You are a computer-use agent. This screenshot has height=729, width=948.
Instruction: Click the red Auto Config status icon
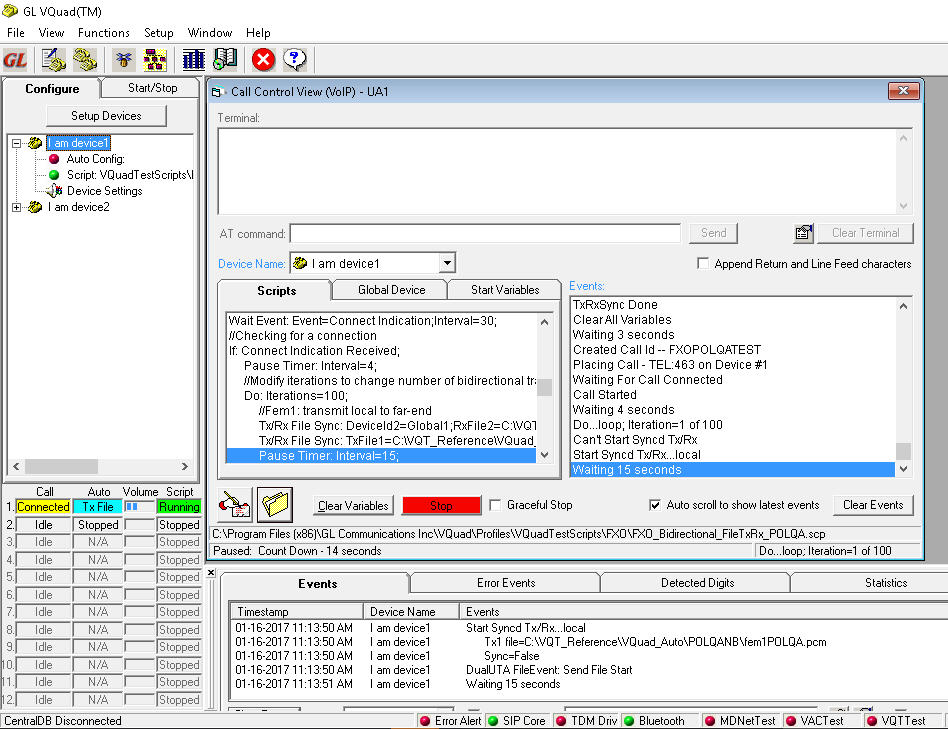54,159
